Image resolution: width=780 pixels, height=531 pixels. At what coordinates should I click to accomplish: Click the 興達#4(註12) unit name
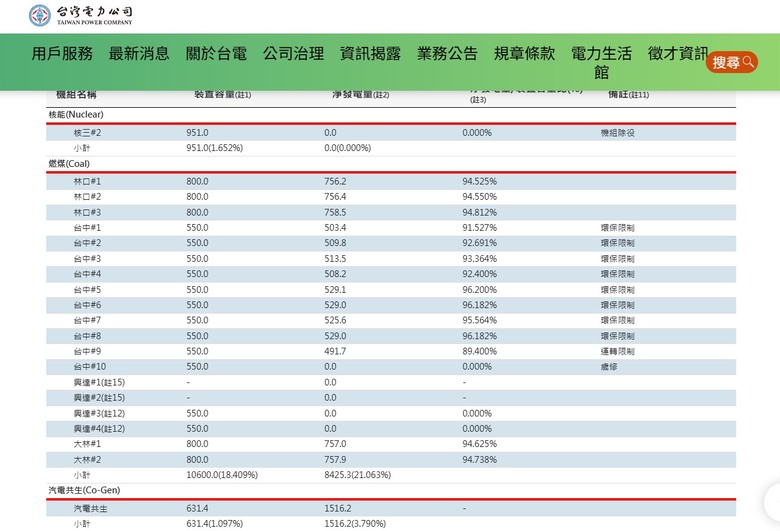(99, 429)
